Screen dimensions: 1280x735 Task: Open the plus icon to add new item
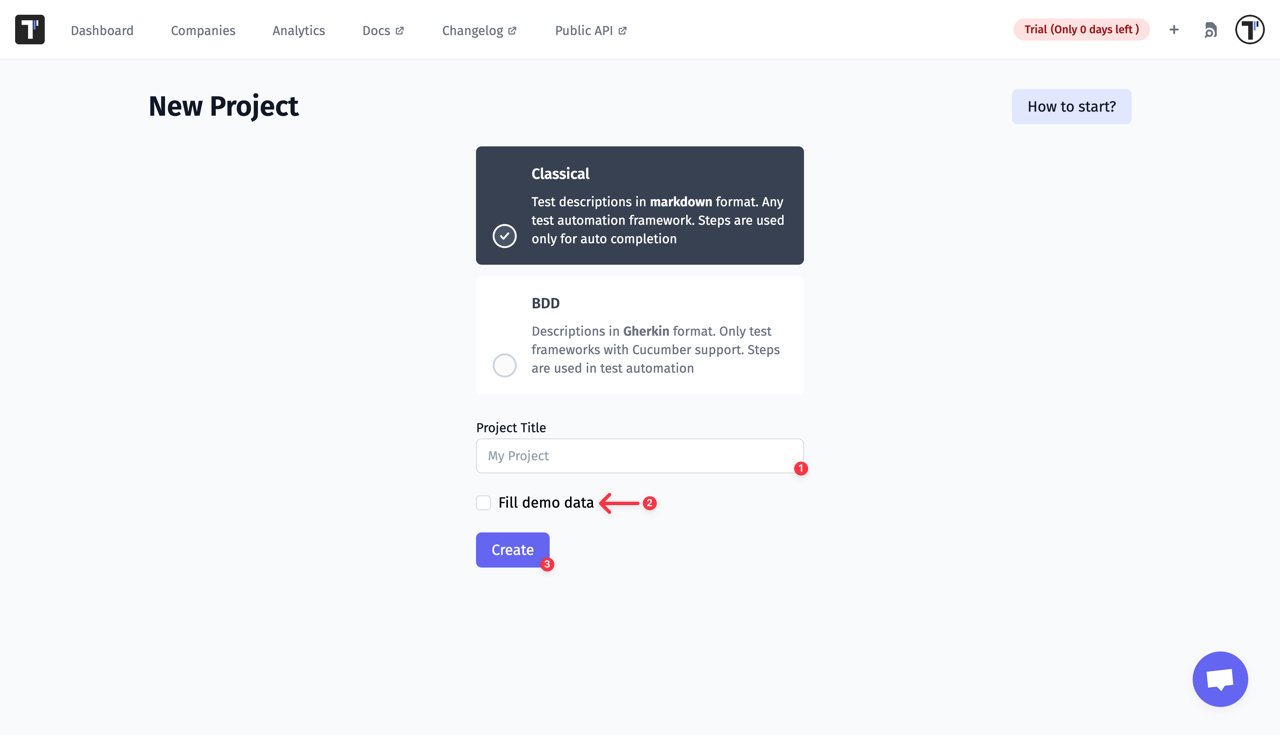click(1174, 29)
